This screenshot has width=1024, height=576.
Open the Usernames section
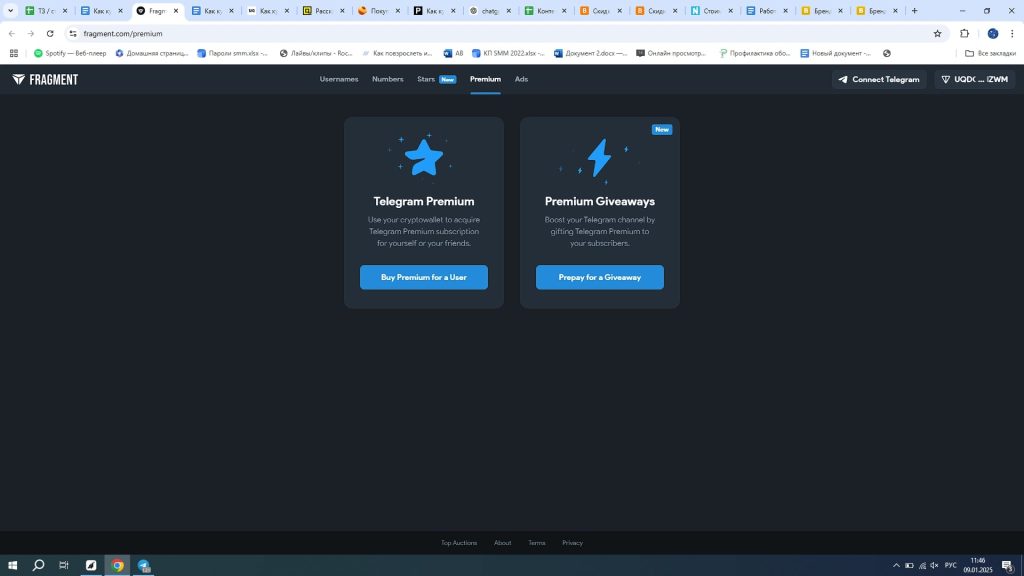point(339,79)
